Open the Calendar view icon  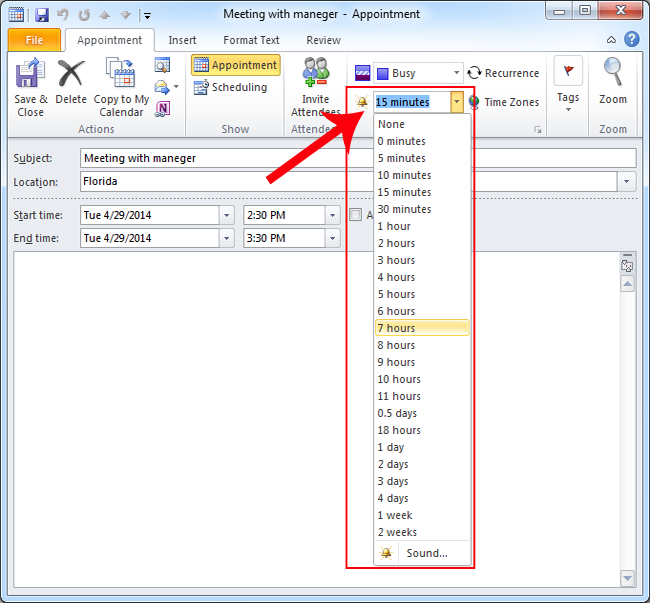[162, 65]
